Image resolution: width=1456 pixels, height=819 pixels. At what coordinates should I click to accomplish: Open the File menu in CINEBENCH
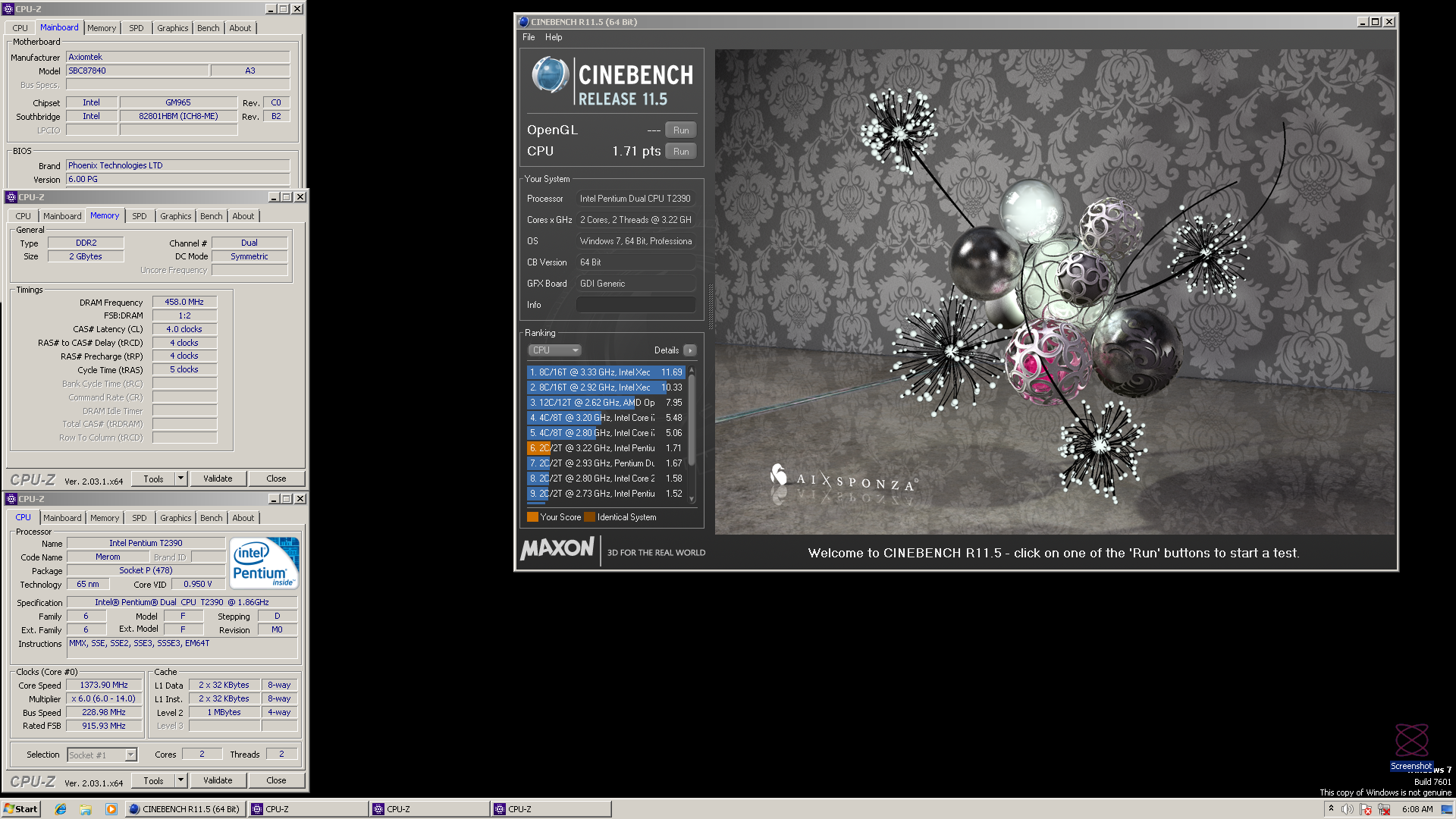point(529,37)
